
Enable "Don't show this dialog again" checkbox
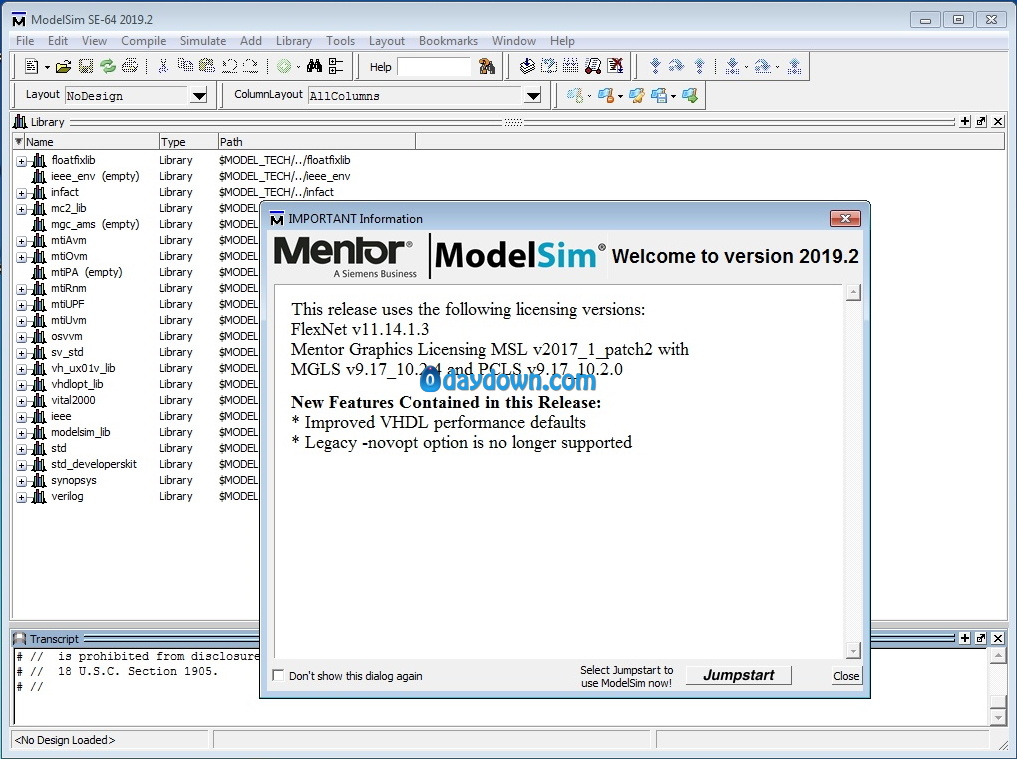click(x=279, y=676)
